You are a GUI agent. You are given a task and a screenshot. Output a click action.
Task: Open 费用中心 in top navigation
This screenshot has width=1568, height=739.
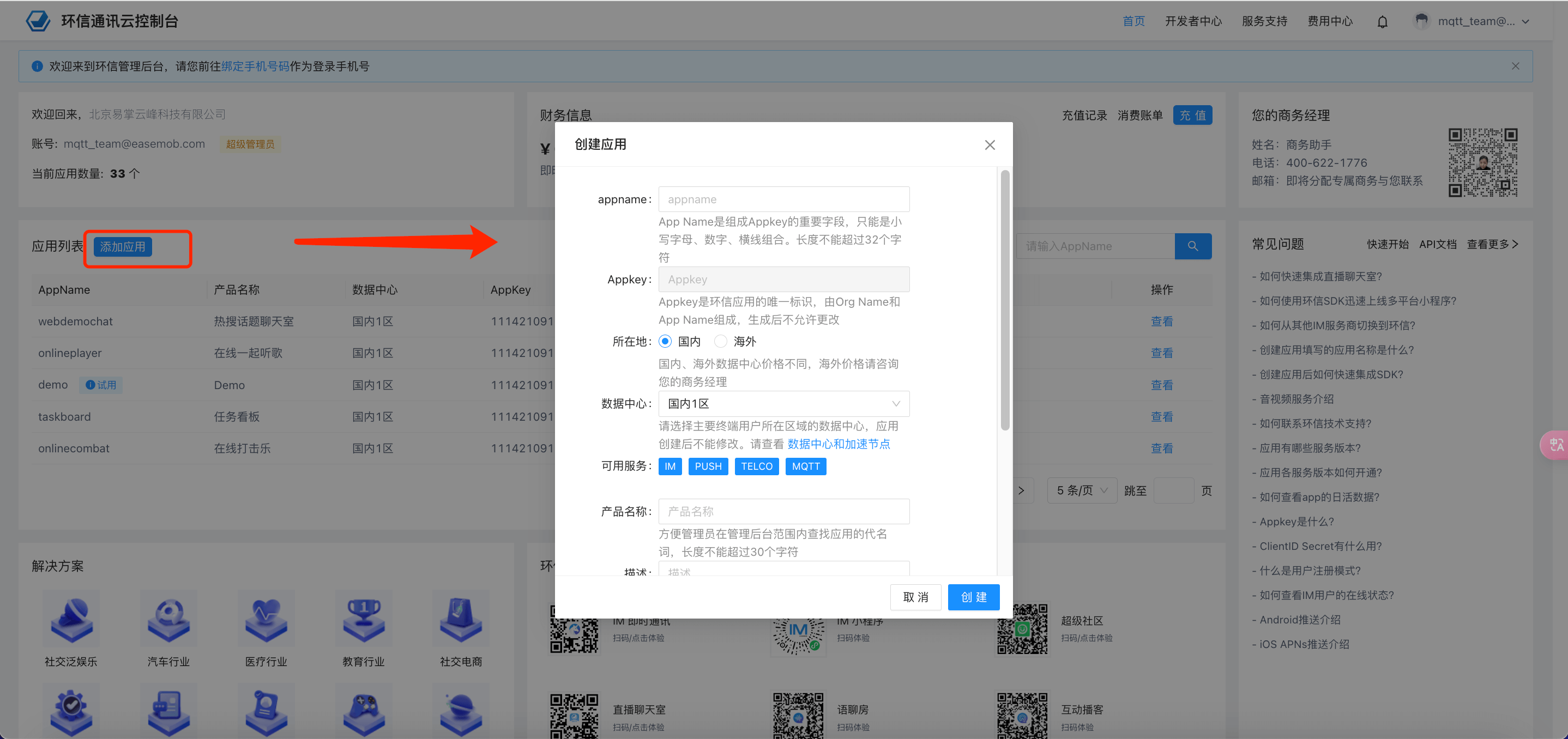(1330, 21)
